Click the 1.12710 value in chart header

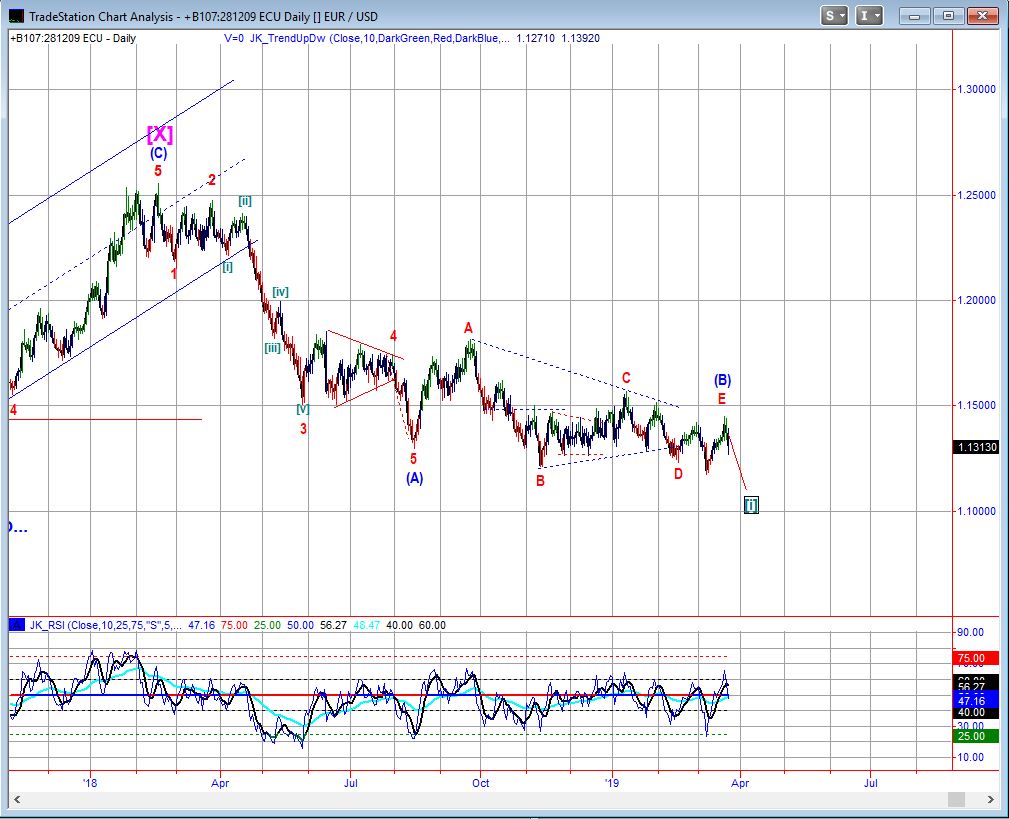point(535,38)
